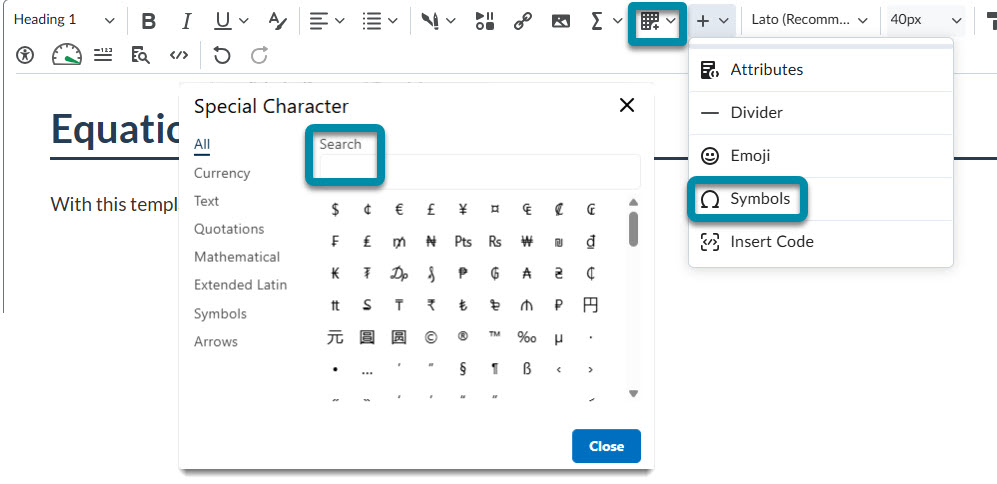Screen dimensions: 997x484
Task: Expand the alignment options chevron
Action: [340, 21]
